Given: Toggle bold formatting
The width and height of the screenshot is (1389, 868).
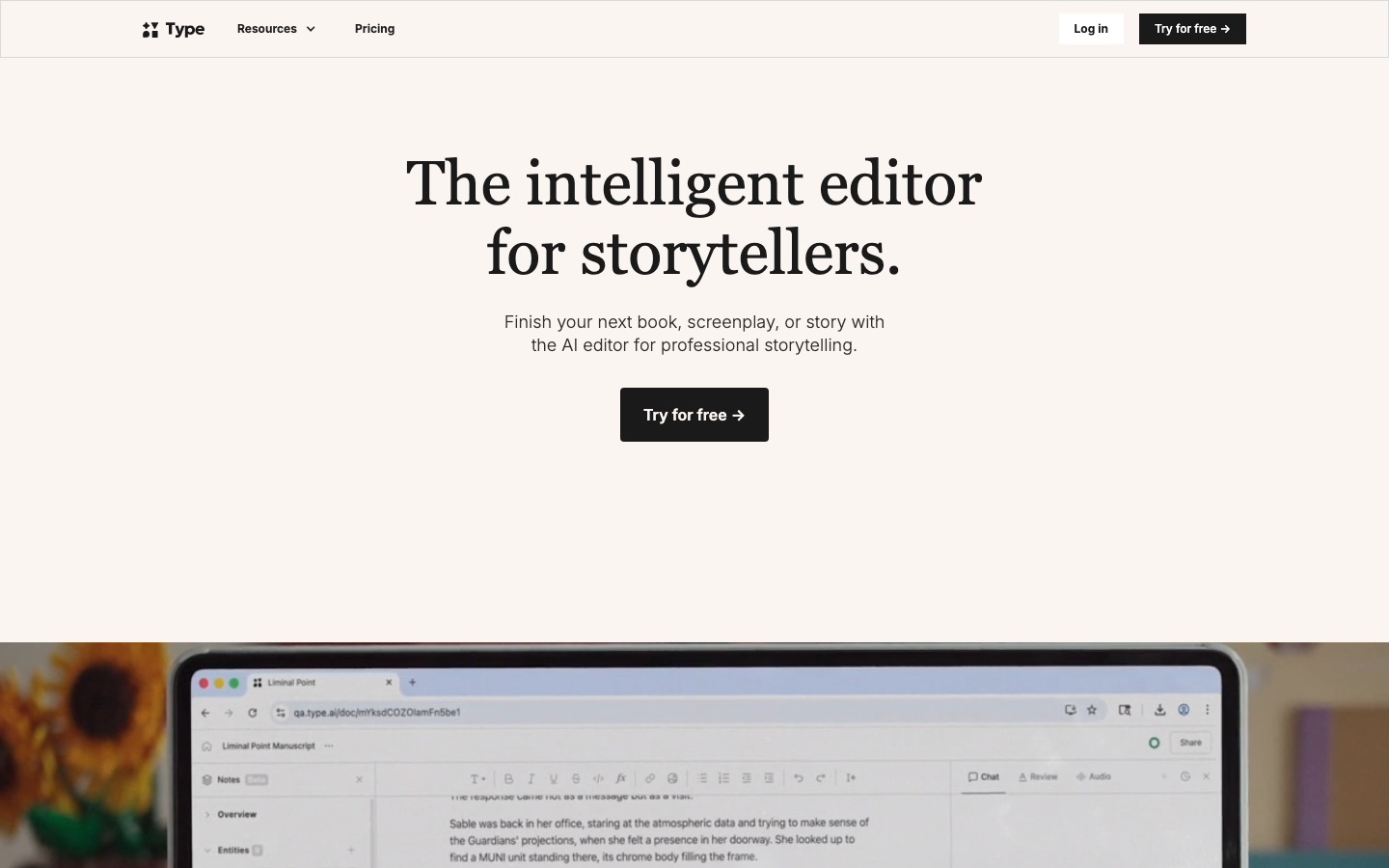Looking at the screenshot, I should [508, 778].
